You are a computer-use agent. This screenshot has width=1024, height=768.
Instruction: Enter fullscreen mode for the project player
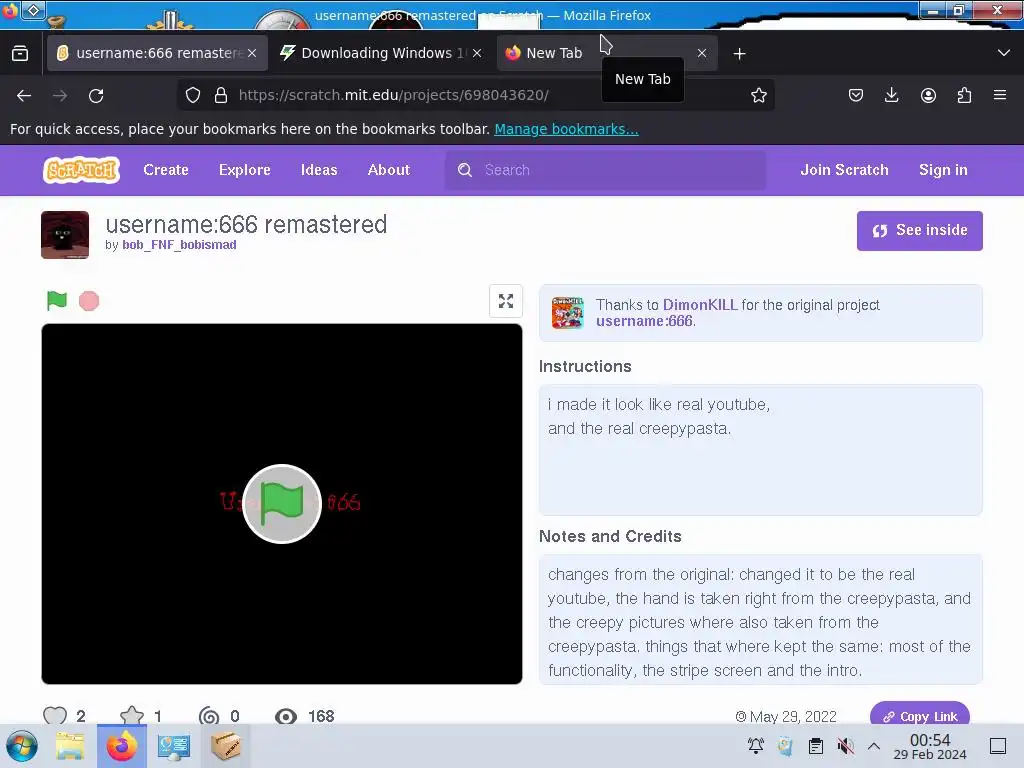(x=505, y=301)
